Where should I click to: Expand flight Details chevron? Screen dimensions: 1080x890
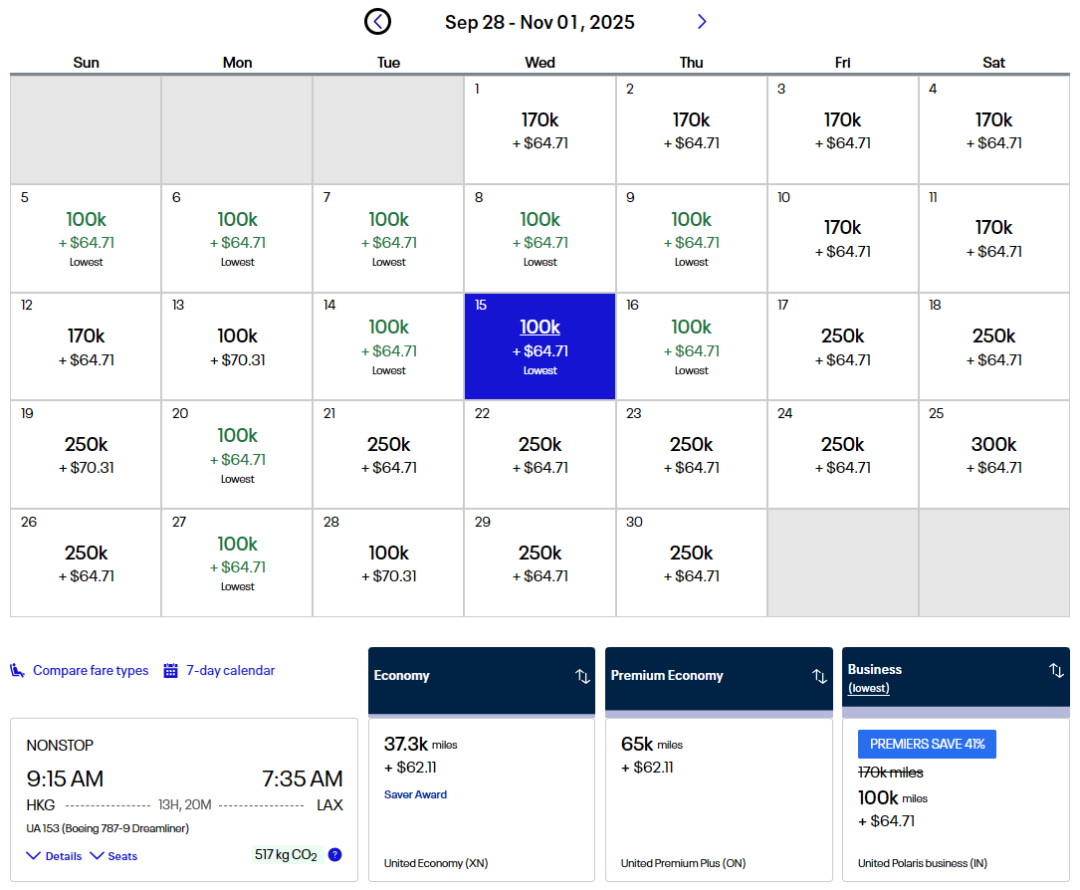[34, 856]
